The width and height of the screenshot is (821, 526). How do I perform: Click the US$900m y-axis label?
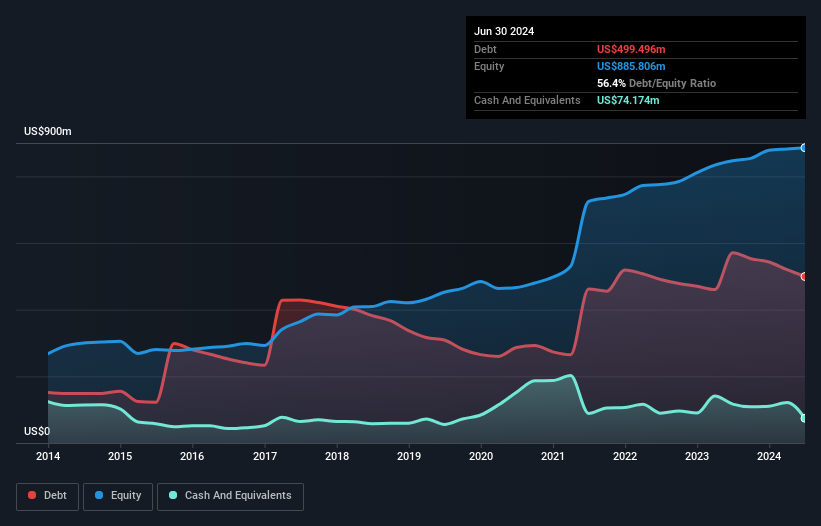pyautogui.click(x=48, y=131)
